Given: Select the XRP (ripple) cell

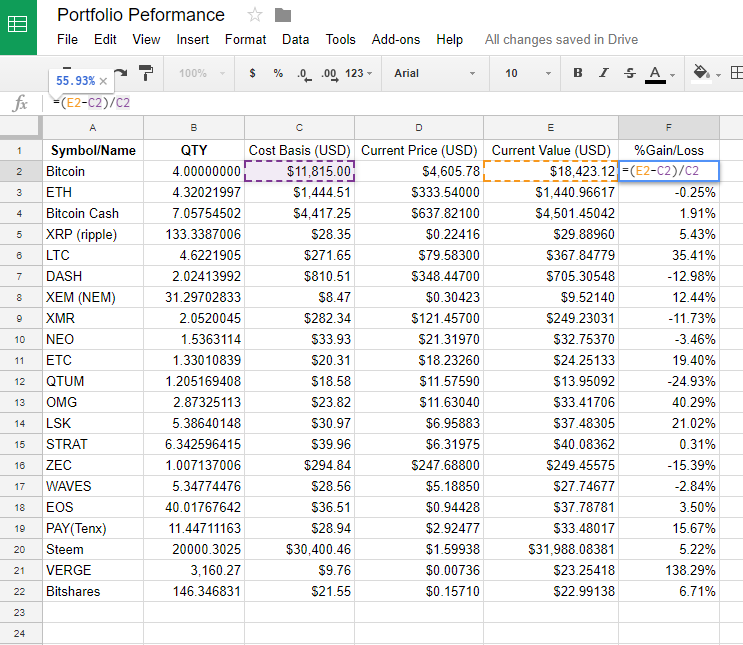Looking at the screenshot, I should coord(93,234).
